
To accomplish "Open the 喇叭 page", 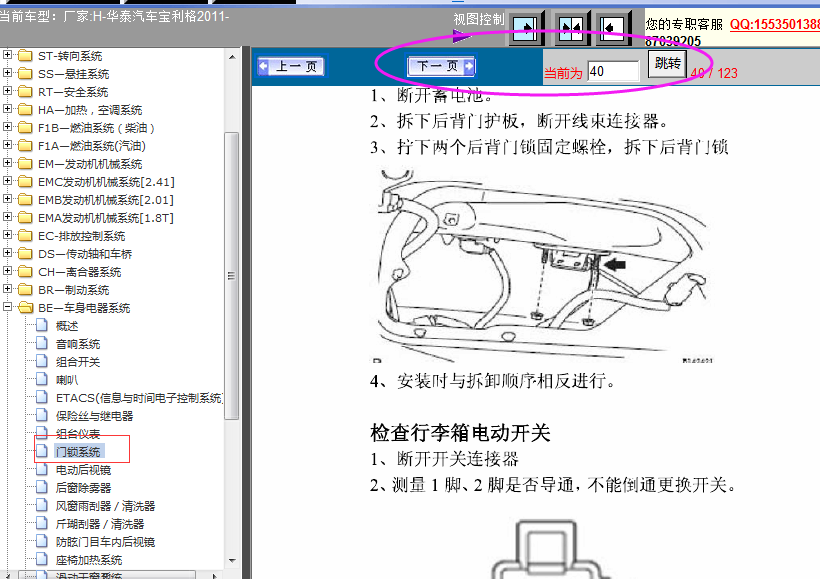I will [67, 380].
